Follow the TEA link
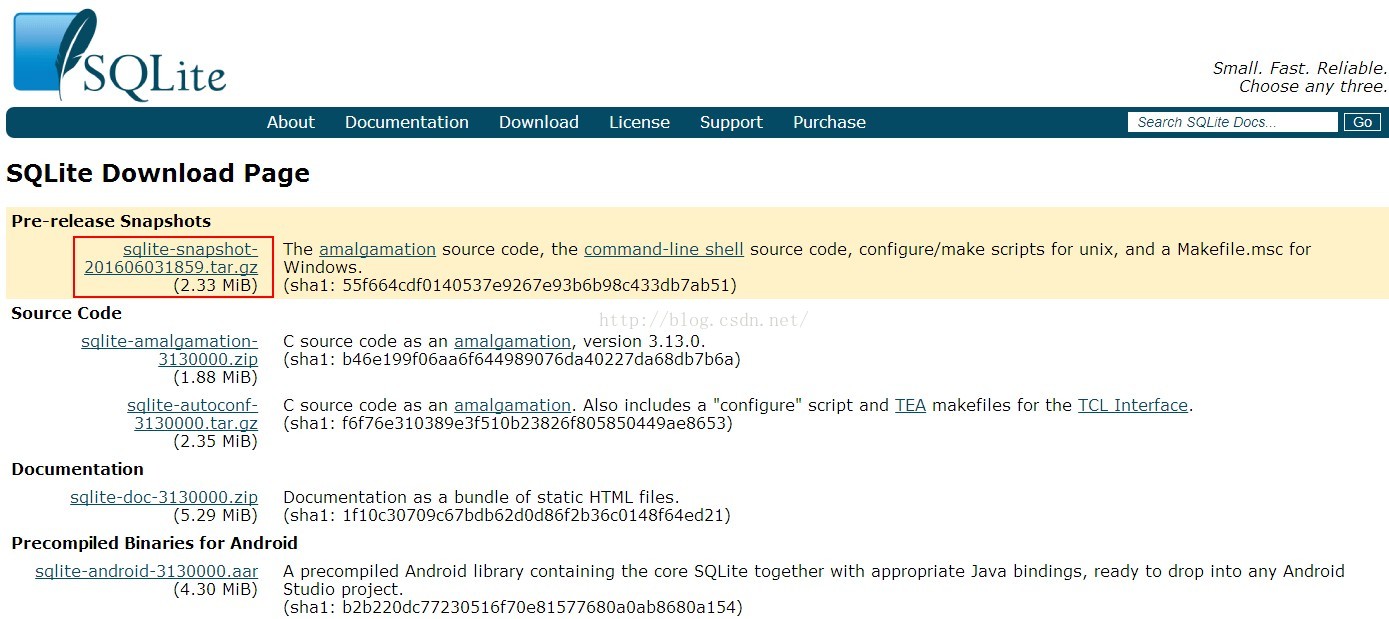The height and width of the screenshot is (619, 1389). [x=910, y=405]
